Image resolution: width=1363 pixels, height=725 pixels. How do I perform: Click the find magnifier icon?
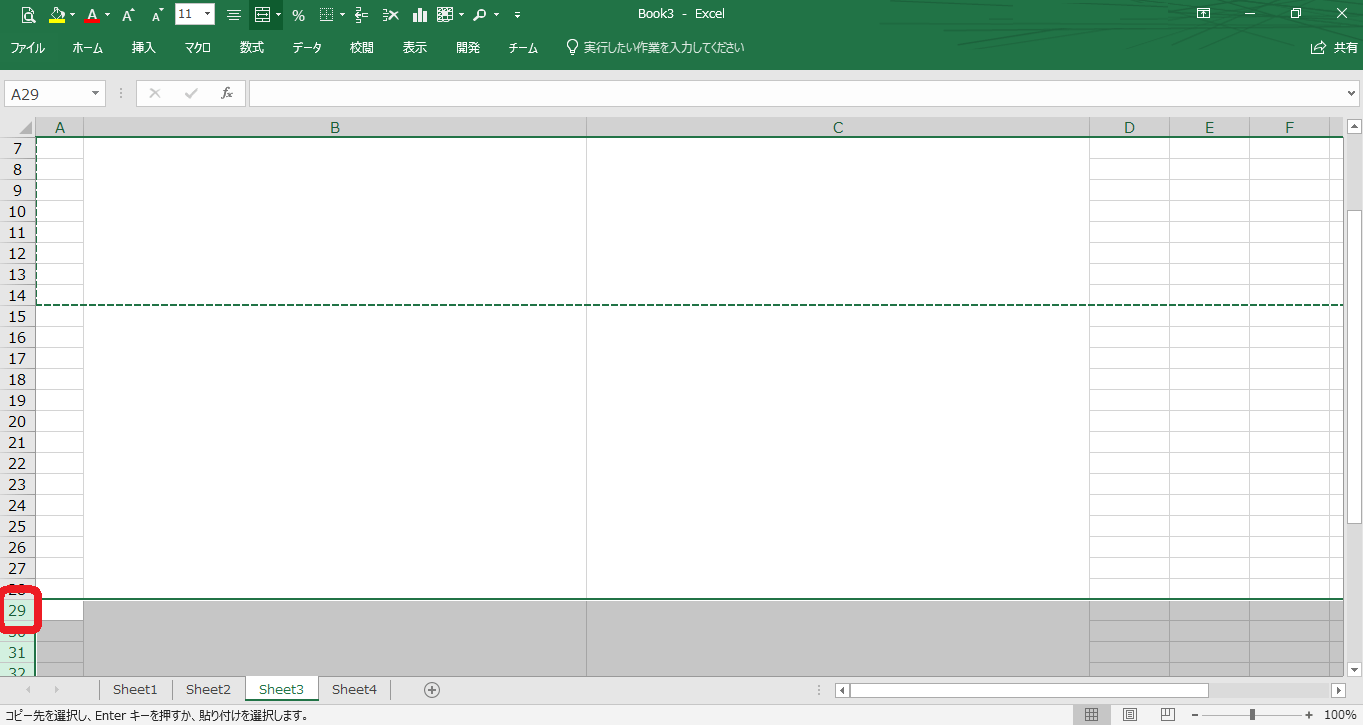point(480,15)
